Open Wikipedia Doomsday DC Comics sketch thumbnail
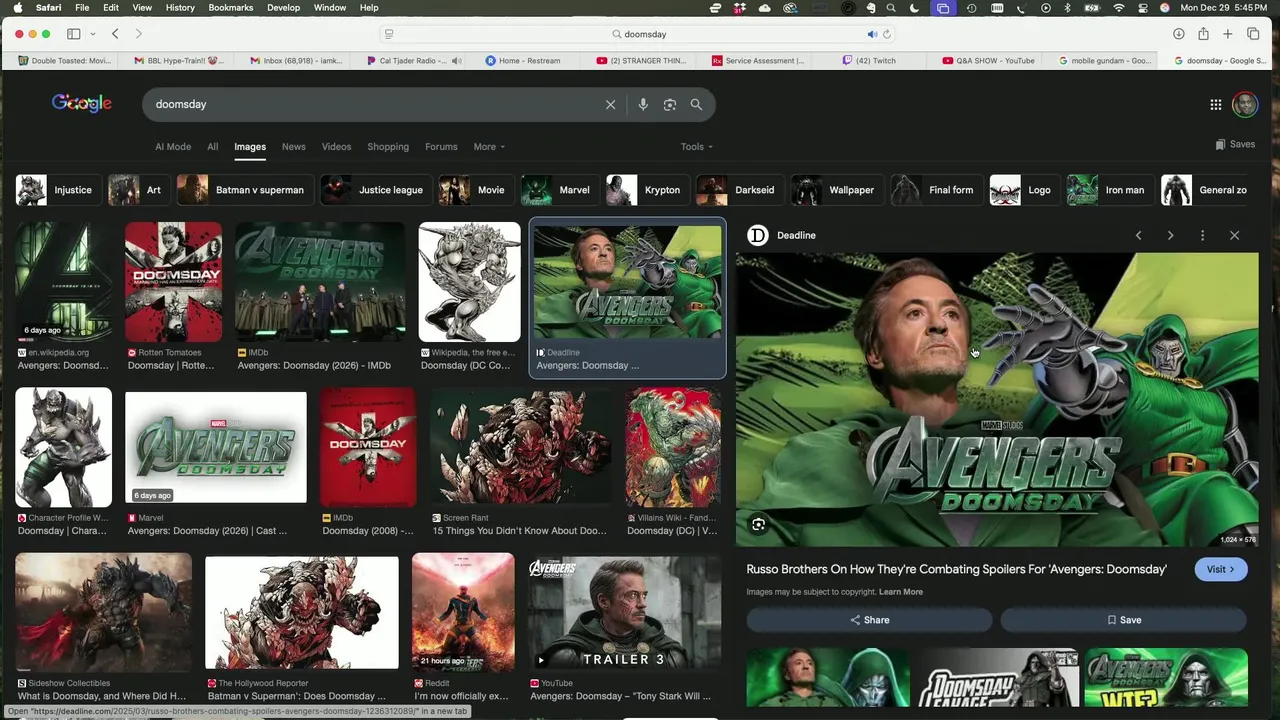The height and width of the screenshot is (720, 1280). tap(469, 282)
